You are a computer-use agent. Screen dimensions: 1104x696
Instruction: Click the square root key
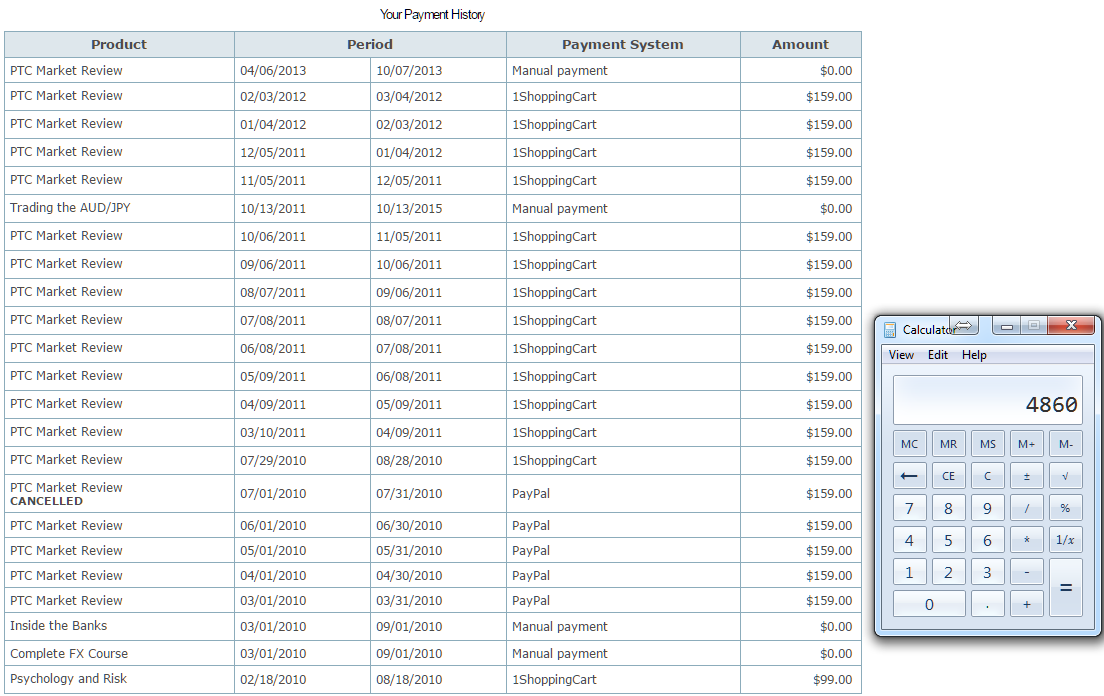(x=1066, y=476)
